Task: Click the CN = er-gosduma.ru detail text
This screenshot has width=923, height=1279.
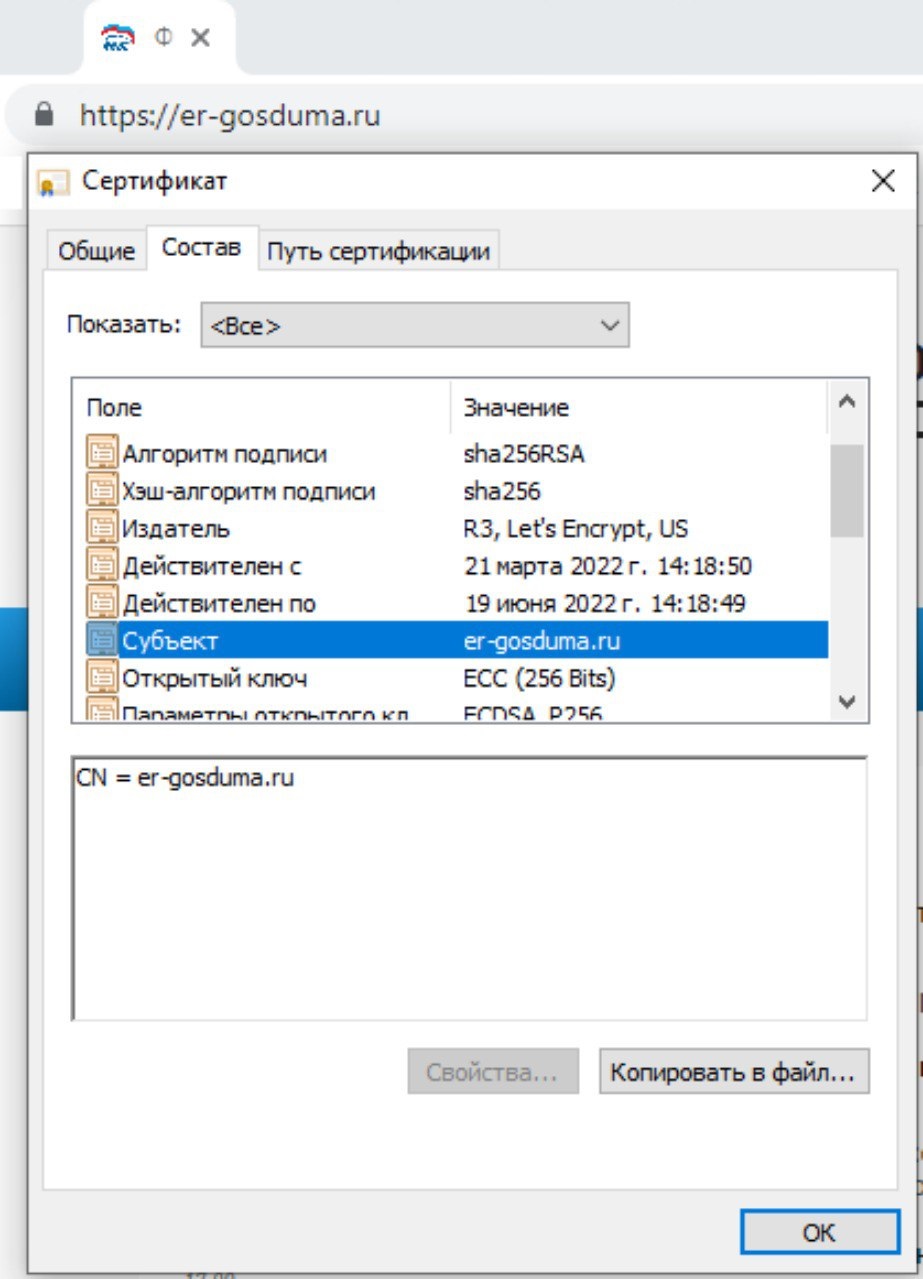Action: coord(185,778)
